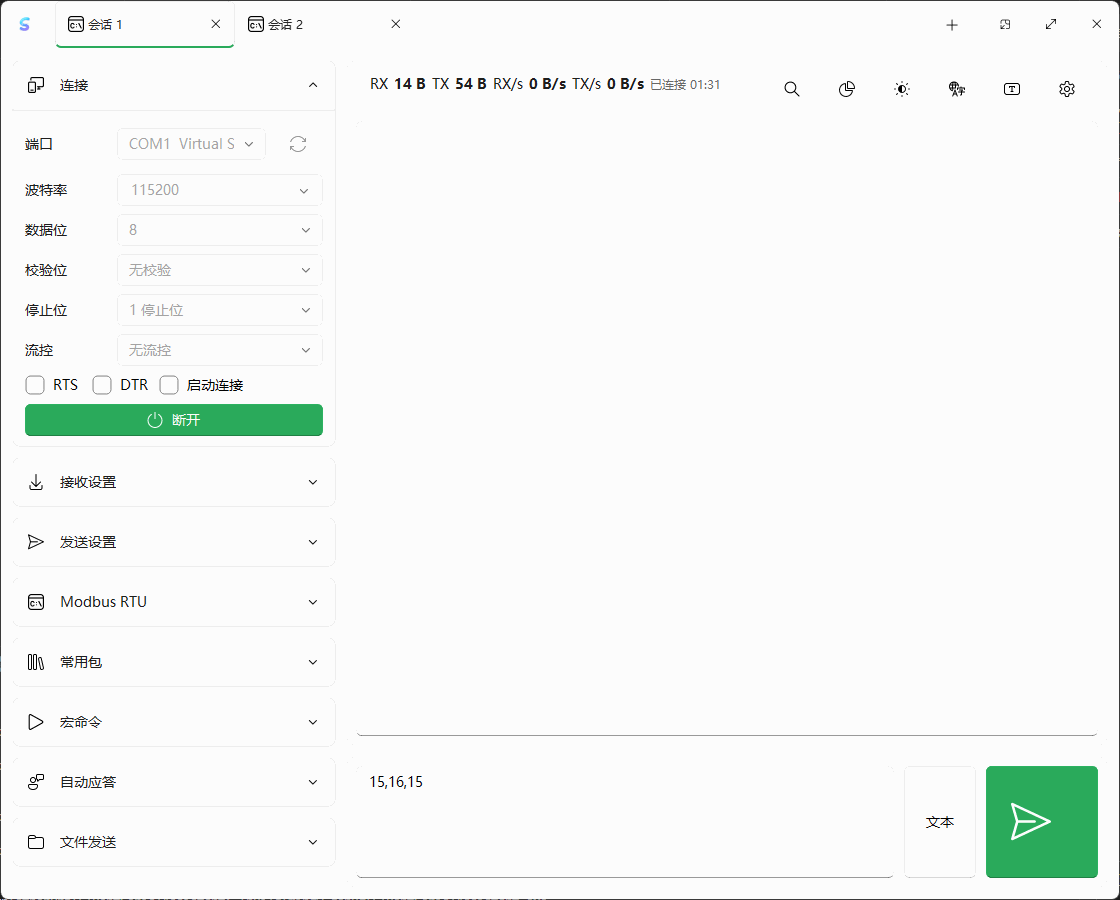Open the 数据位 dropdown
The width and height of the screenshot is (1120, 900).
click(x=220, y=230)
